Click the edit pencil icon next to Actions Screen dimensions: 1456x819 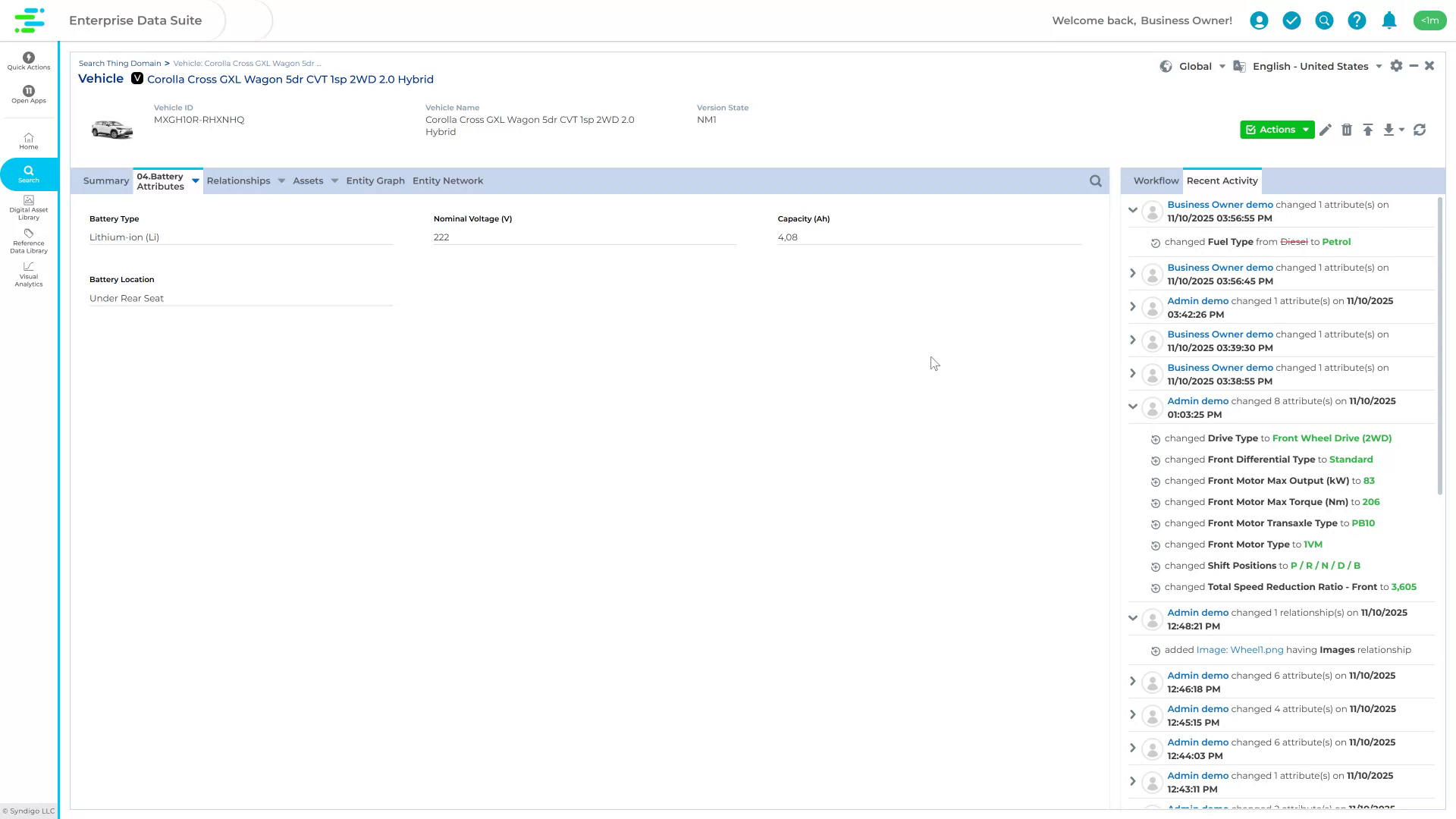click(x=1326, y=130)
